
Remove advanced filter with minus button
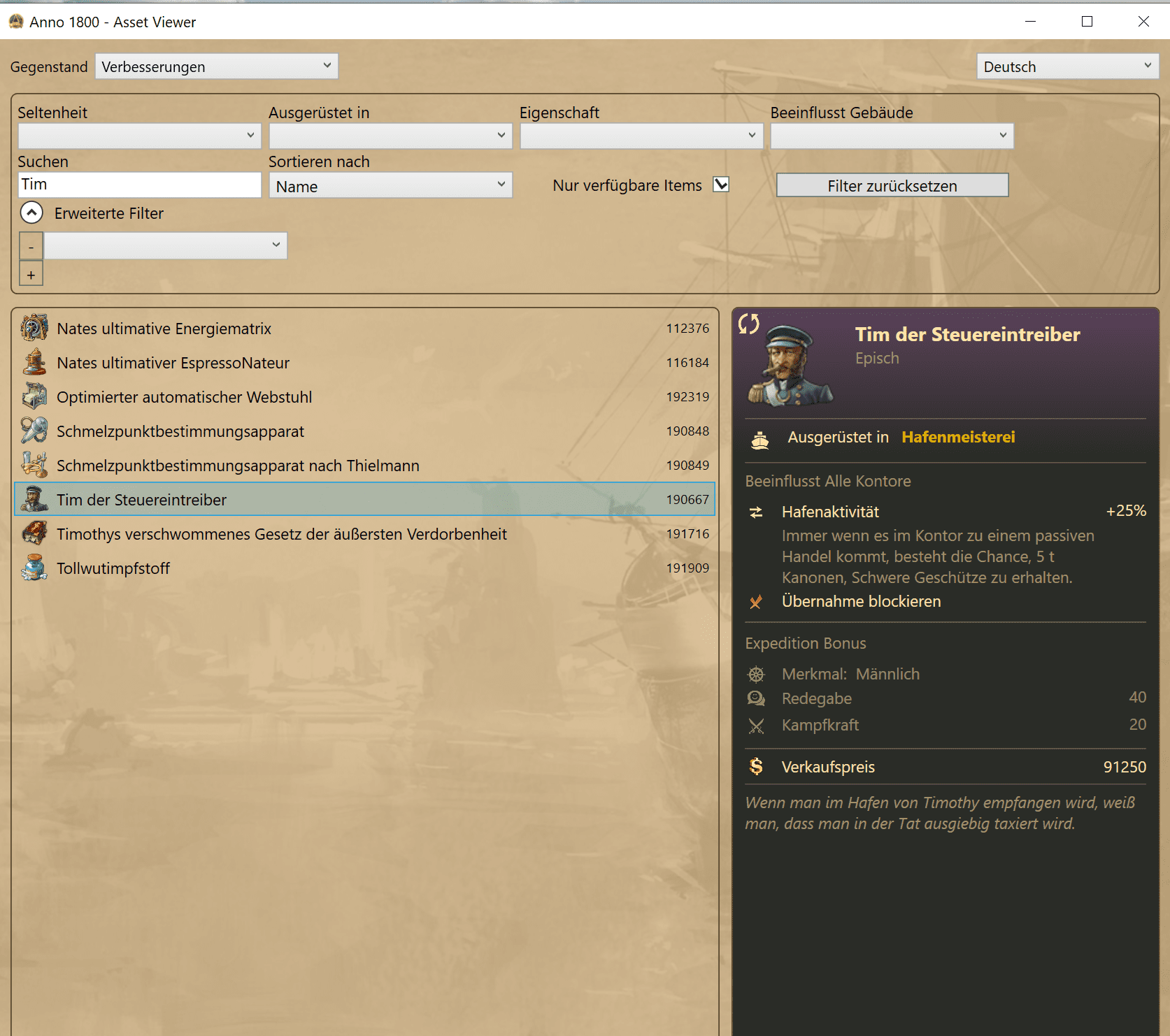31,246
